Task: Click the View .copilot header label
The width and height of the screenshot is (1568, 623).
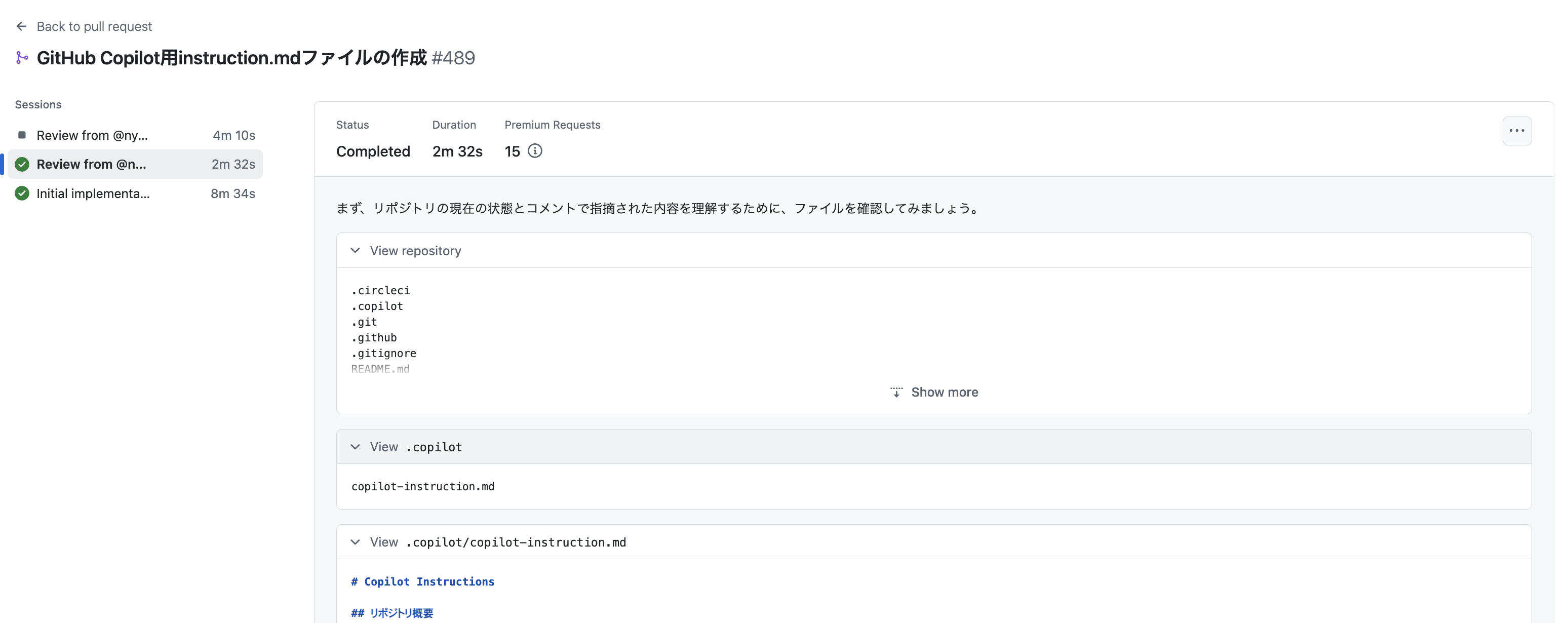Action: (416, 447)
